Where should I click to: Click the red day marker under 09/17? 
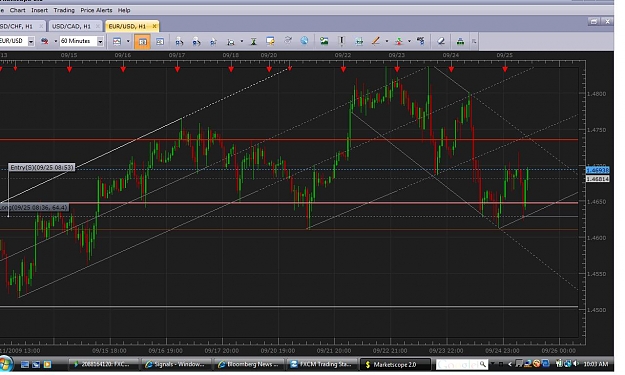[177, 69]
